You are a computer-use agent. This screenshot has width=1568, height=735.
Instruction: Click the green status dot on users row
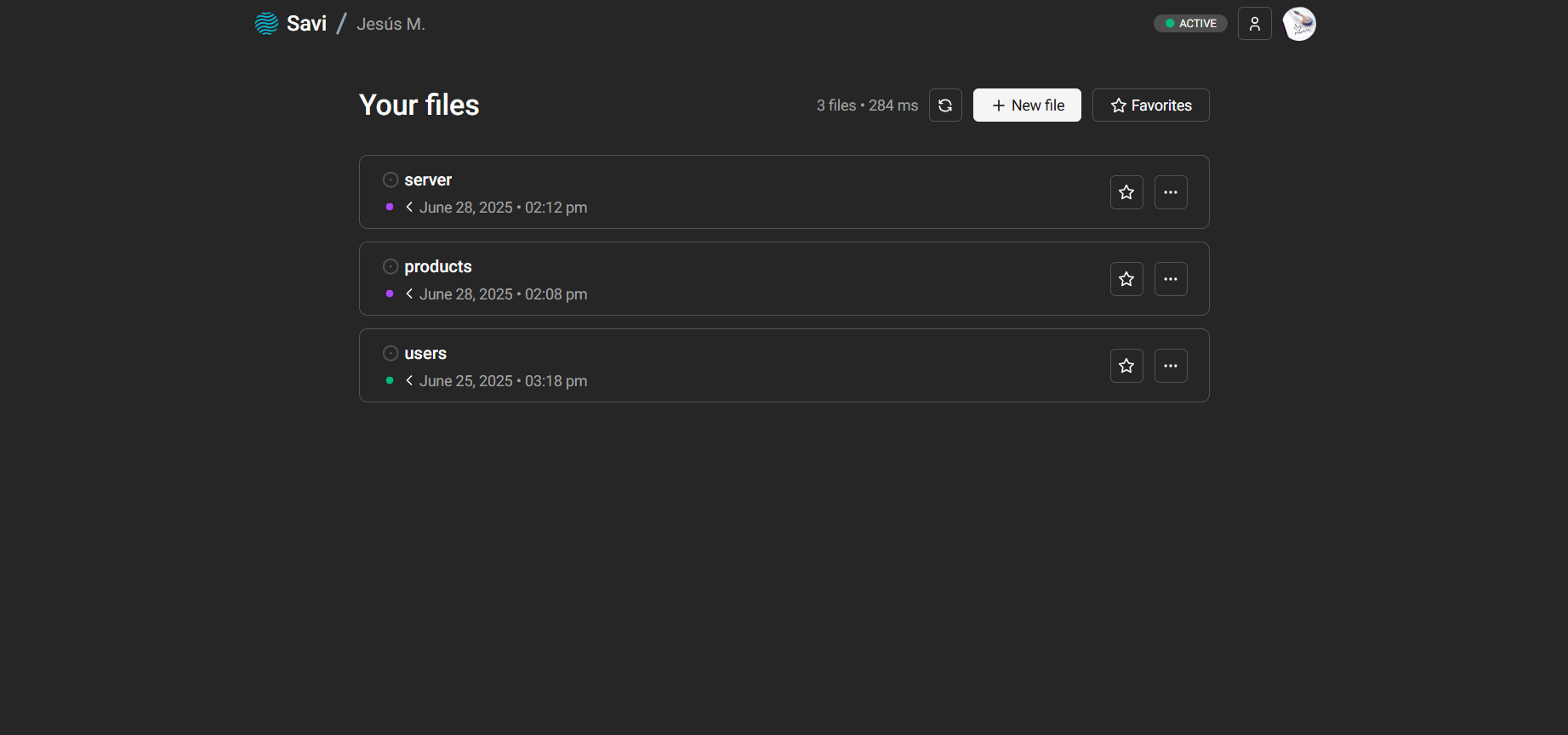390,380
